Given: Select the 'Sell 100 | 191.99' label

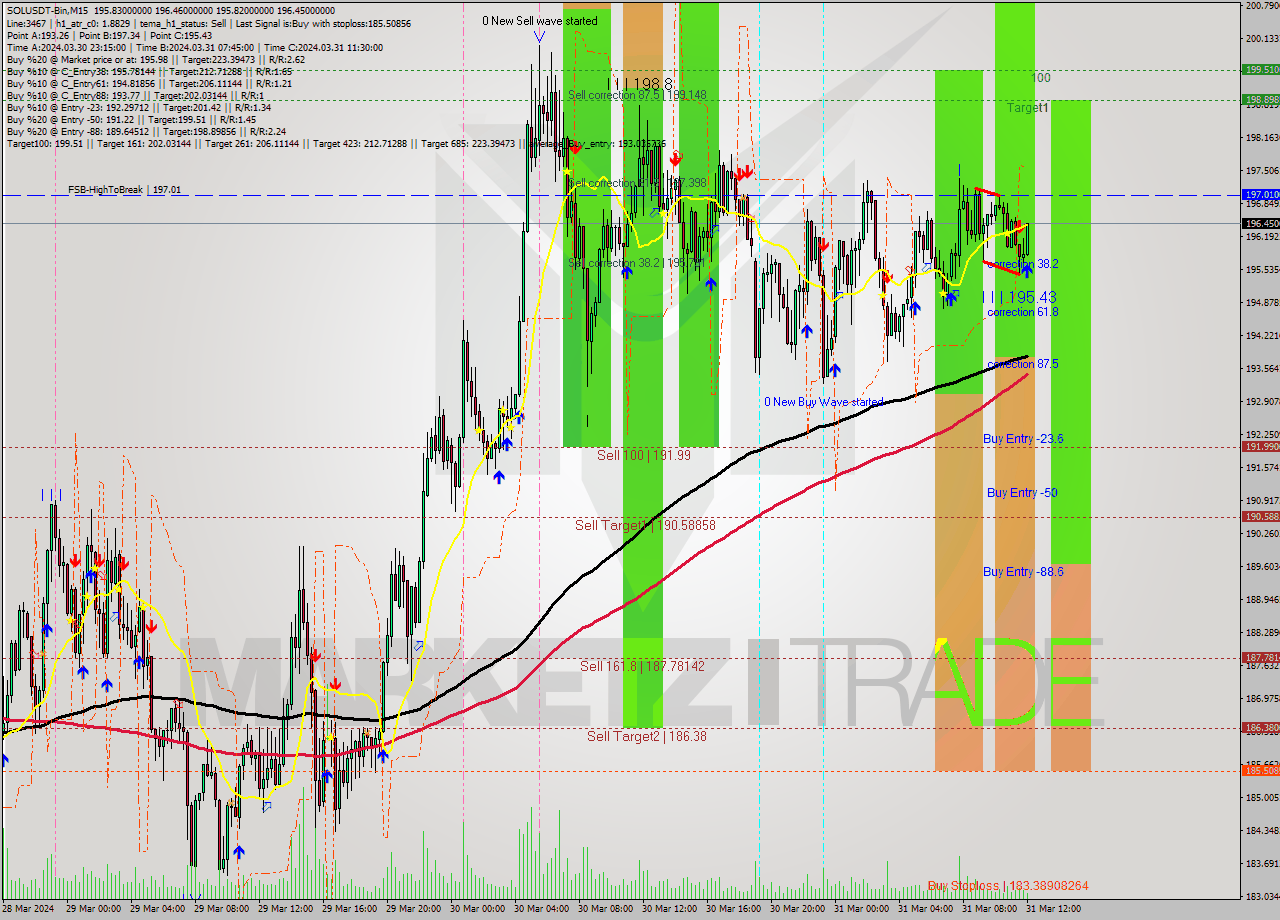Looking at the screenshot, I should coord(644,455).
